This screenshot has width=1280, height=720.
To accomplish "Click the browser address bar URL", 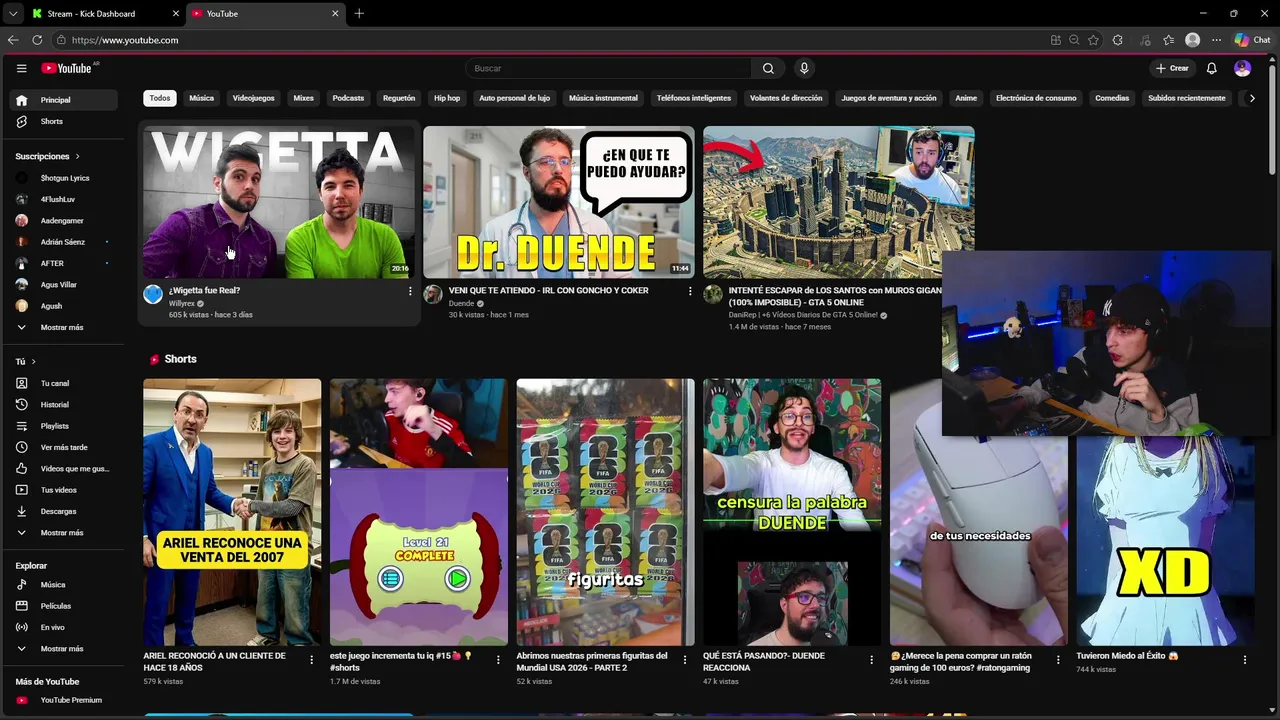I will [125, 40].
